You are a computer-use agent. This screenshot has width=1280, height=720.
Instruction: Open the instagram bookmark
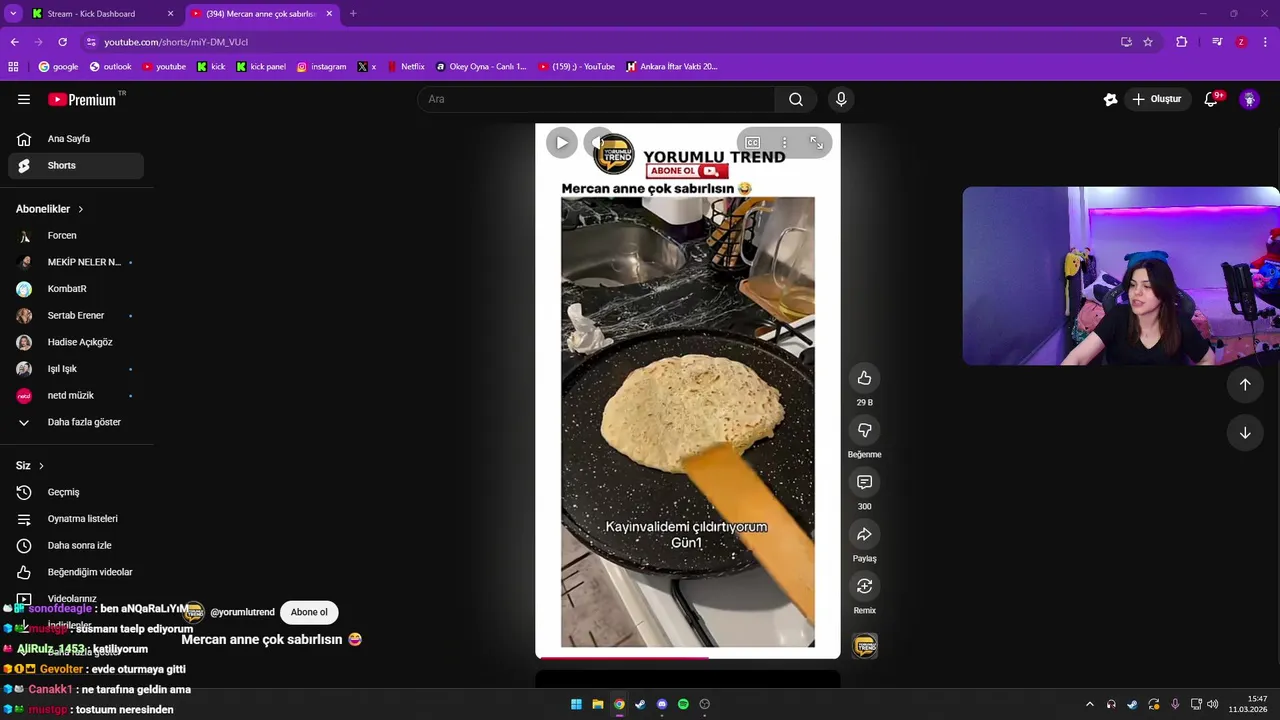tap(321, 67)
